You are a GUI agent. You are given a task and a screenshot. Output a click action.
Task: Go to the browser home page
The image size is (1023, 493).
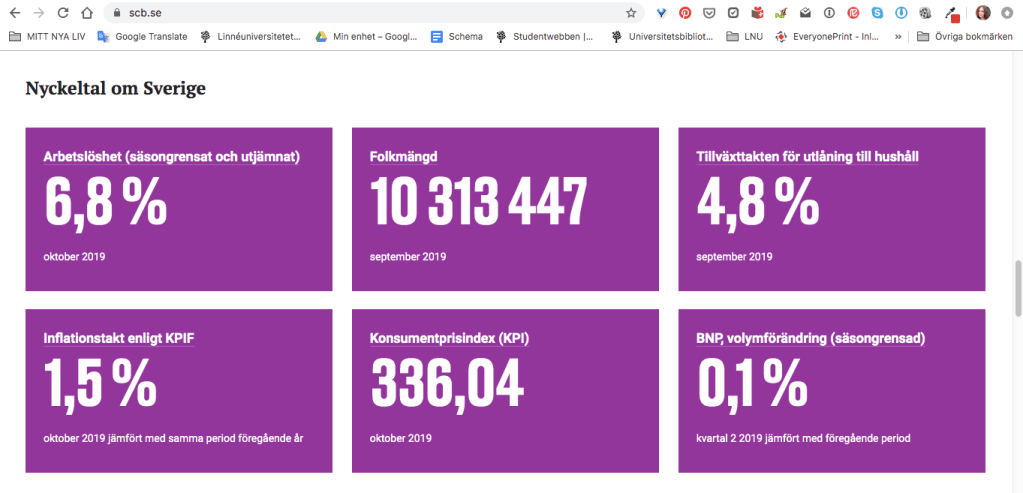(x=87, y=13)
